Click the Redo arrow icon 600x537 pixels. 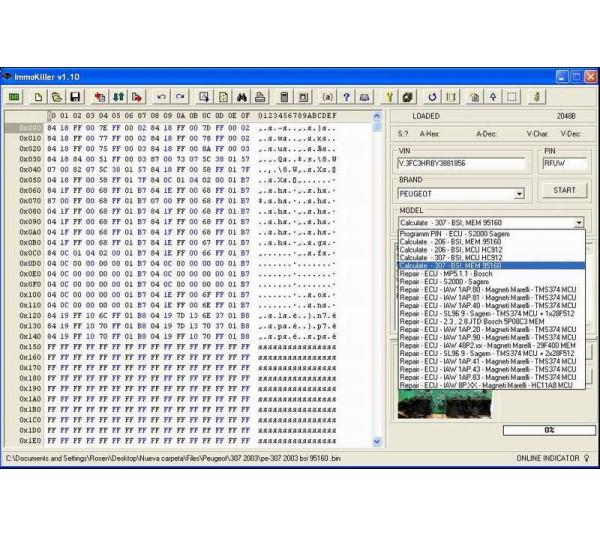pyautogui.click(x=180, y=97)
